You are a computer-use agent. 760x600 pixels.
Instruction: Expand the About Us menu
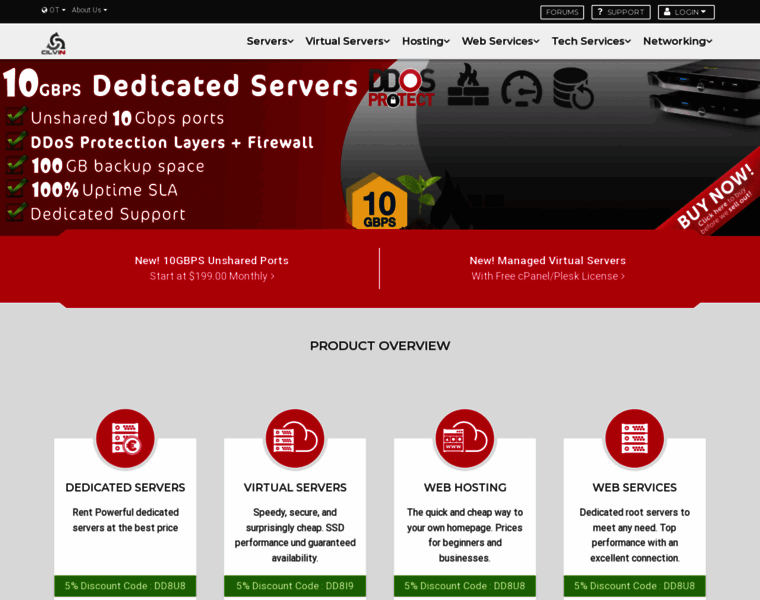(x=89, y=10)
